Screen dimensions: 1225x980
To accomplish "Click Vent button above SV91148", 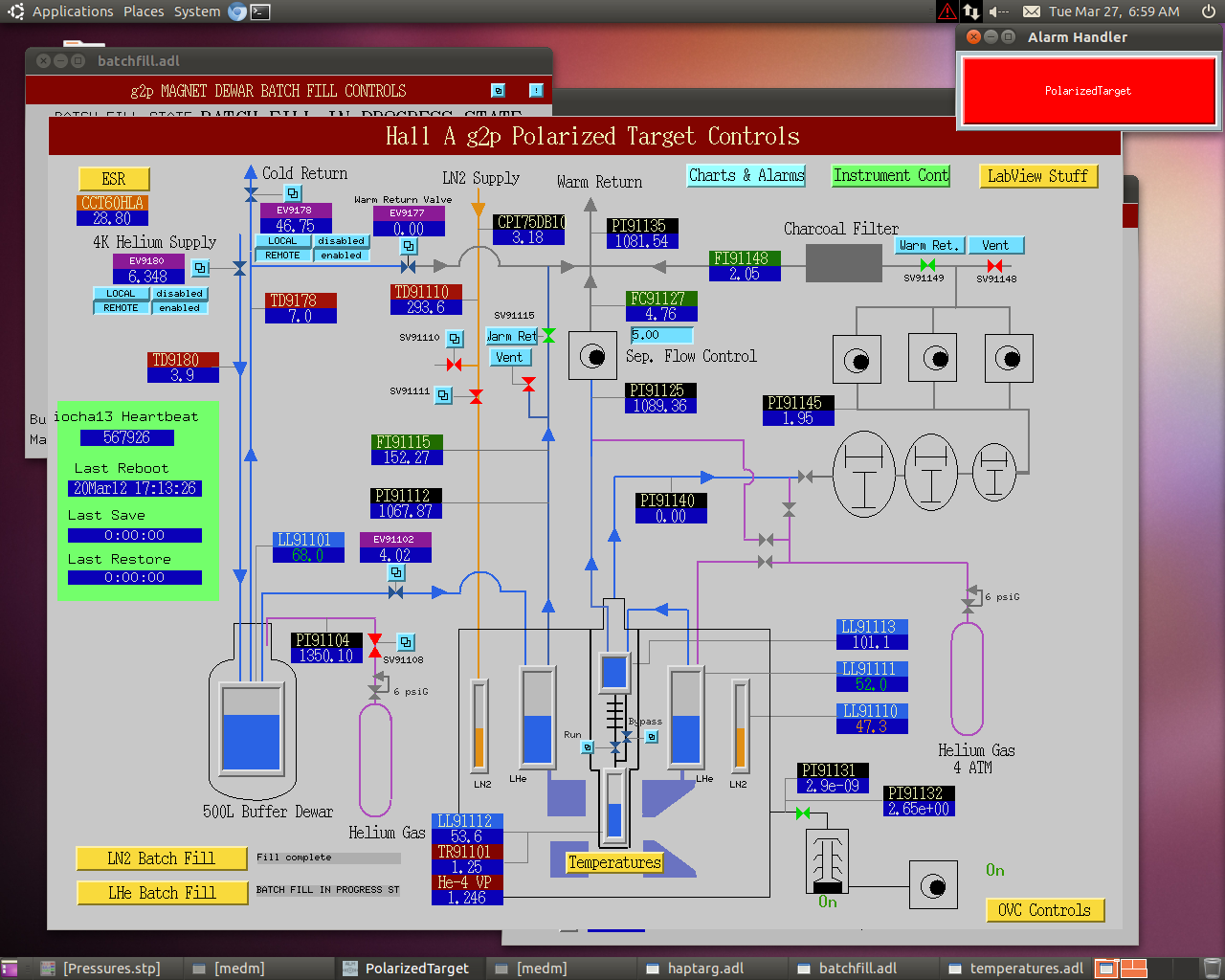I will click(x=995, y=245).
